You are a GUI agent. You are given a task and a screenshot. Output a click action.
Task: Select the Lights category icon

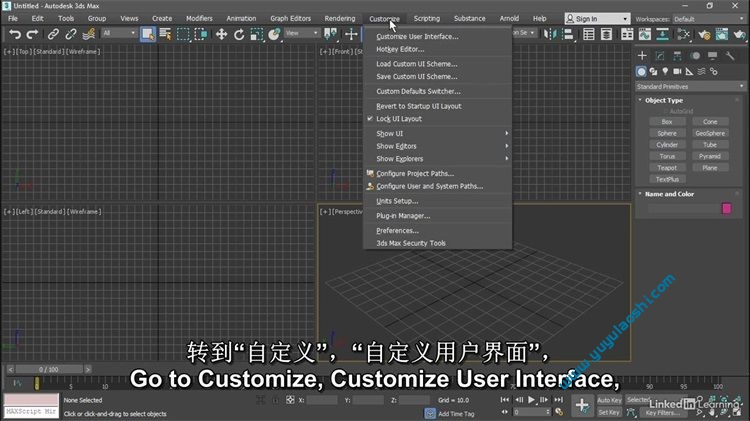coord(665,71)
